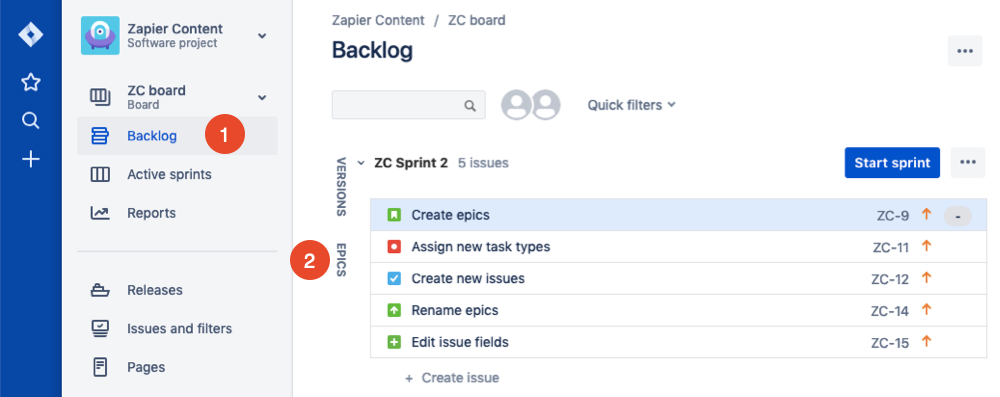Click the plus create icon in blue sidebar
1000x397 pixels.
coord(31,159)
